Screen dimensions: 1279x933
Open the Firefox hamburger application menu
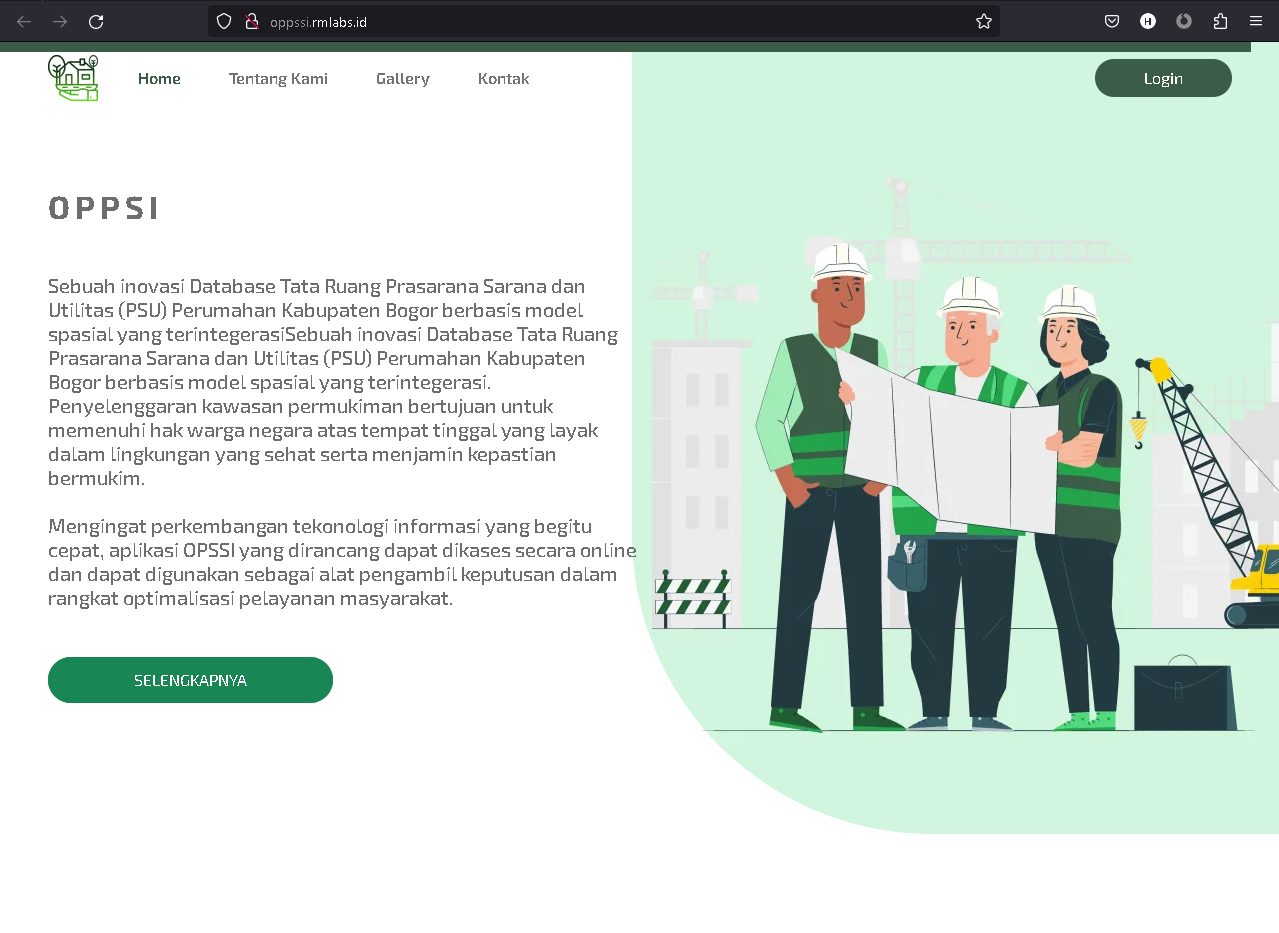point(1256,21)
